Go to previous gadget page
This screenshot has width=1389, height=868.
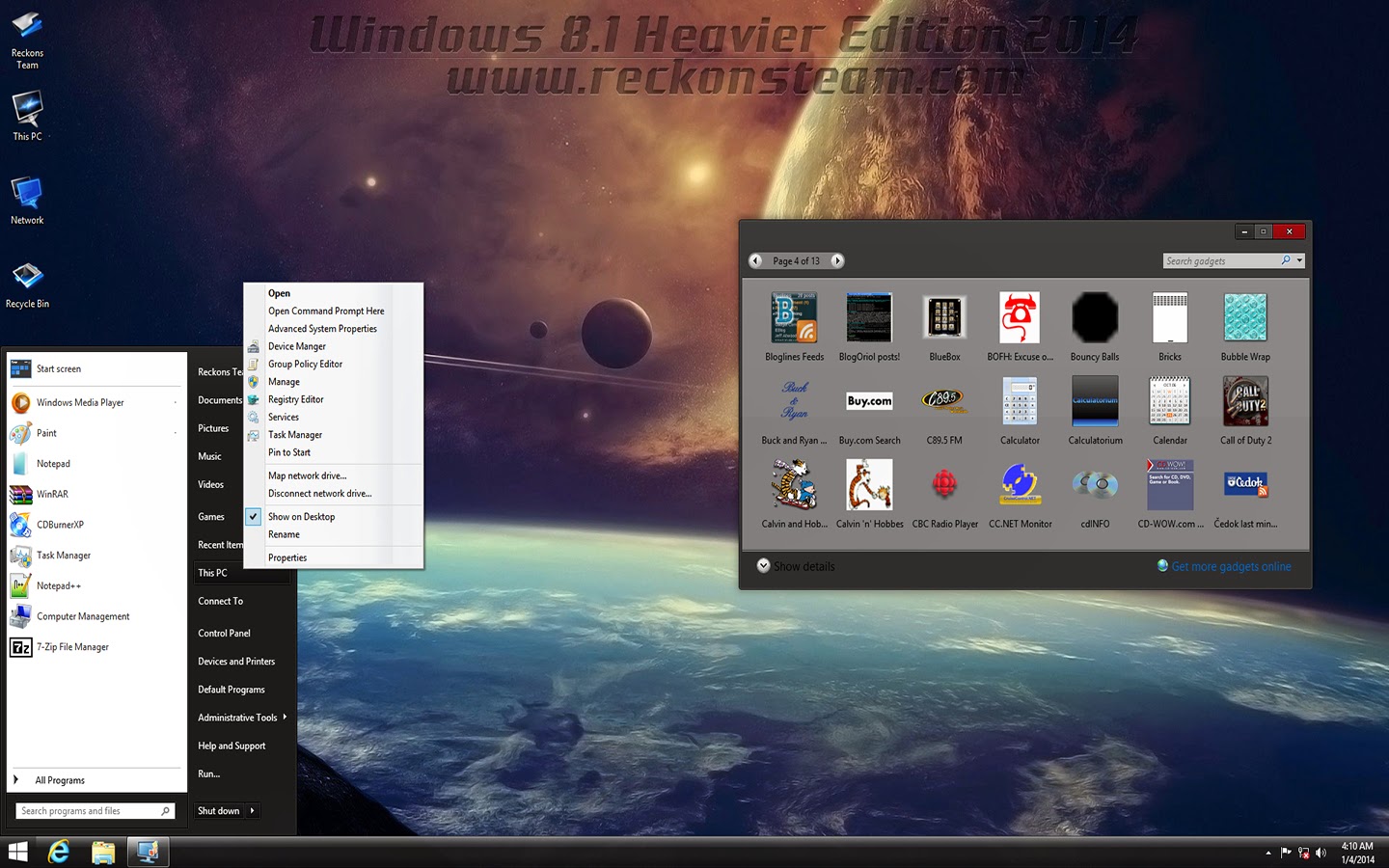pyautogui.click(x=756, y=260)
